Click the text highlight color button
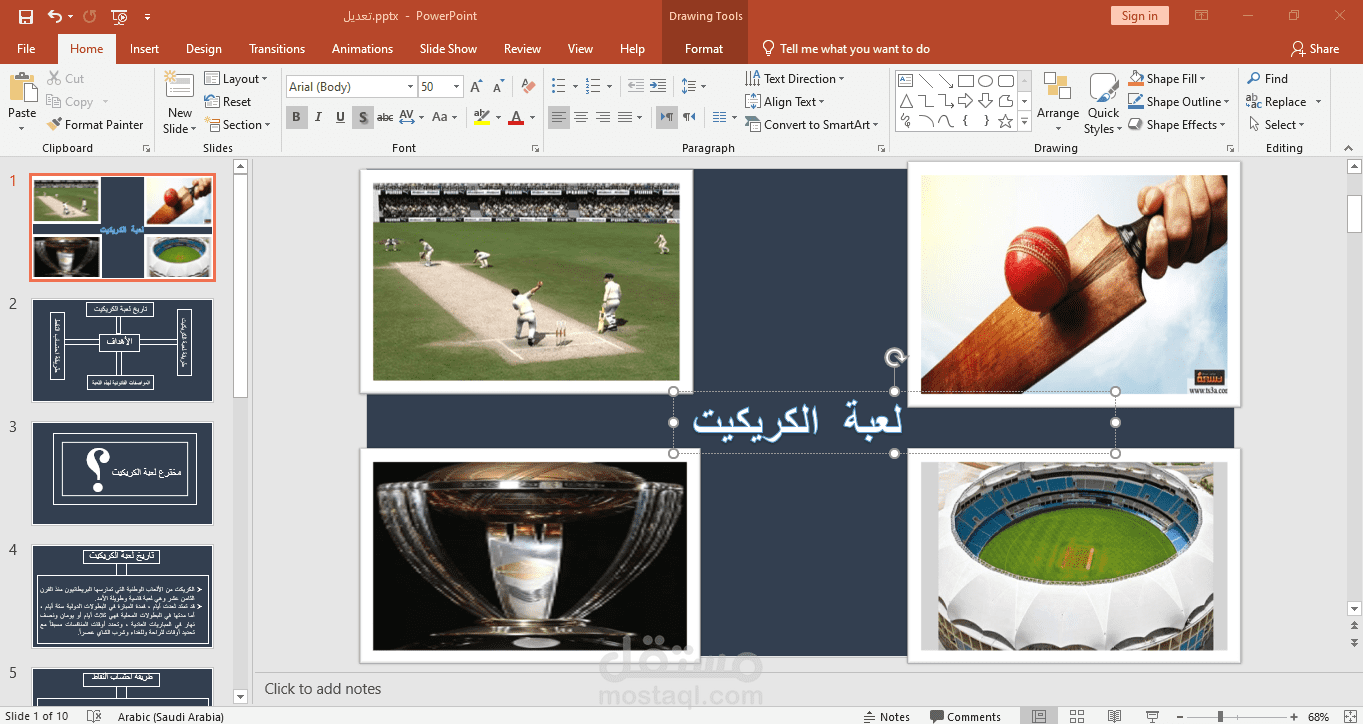The width and height of the screenshot is (1363, 724). click(x=482, y=117)
